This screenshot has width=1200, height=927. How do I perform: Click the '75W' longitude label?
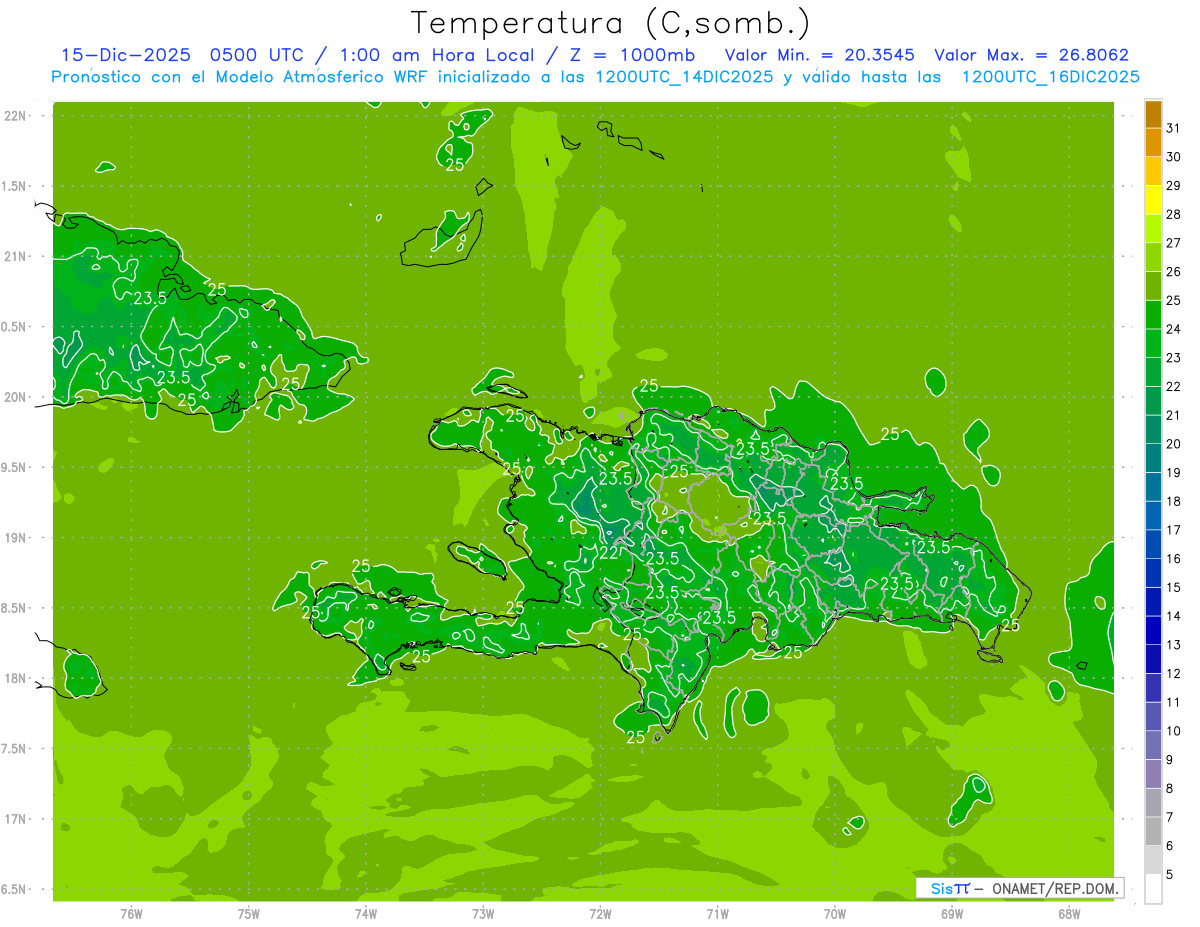(x=249, y=914)
